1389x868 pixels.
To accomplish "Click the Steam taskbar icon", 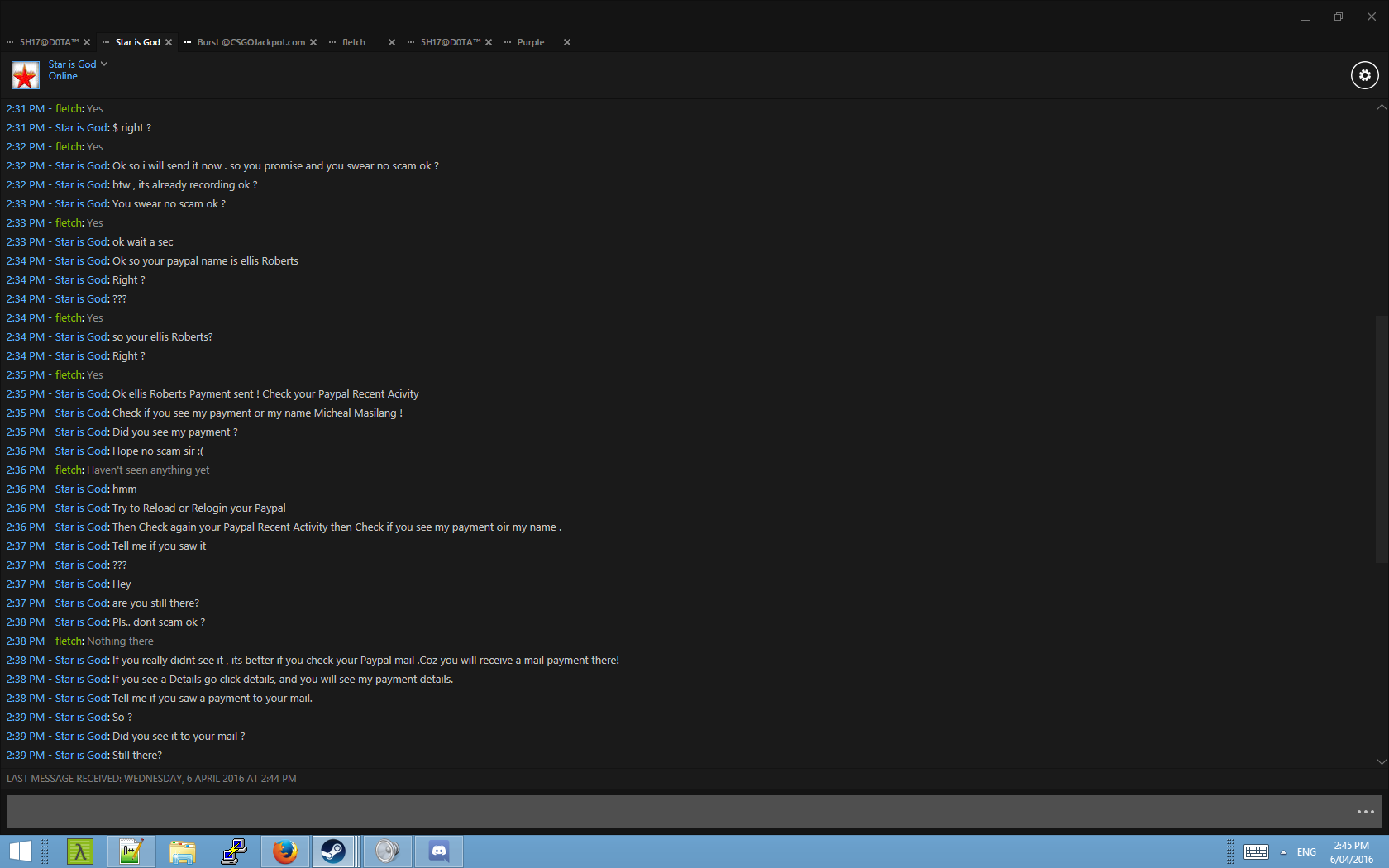I will 333,851.
